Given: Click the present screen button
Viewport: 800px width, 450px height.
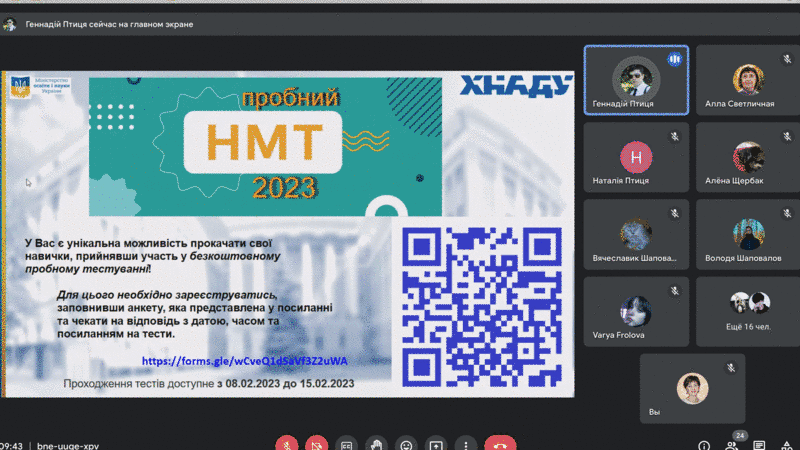Looking at the screenshot, I should point(436,445).
